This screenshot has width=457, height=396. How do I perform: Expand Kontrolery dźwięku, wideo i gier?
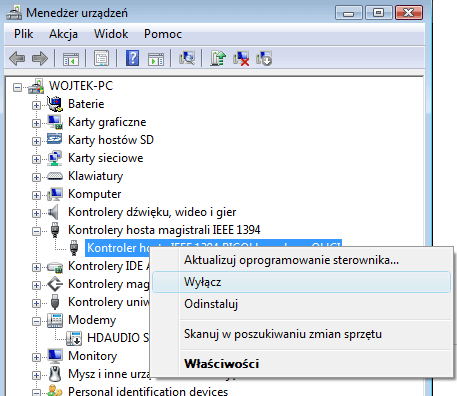[x=36, y=214]
